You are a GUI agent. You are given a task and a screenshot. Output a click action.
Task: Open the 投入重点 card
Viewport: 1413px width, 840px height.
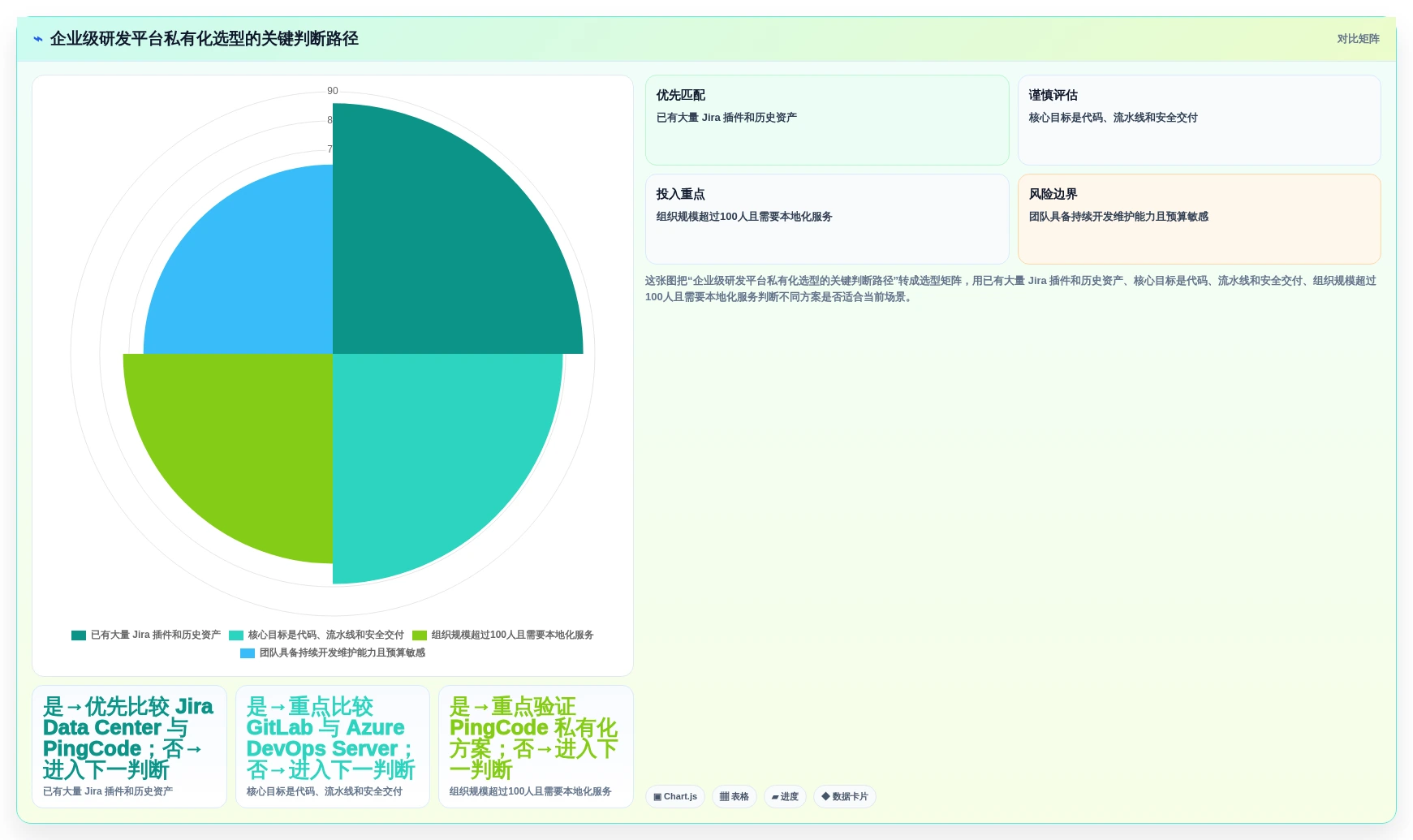827,219
